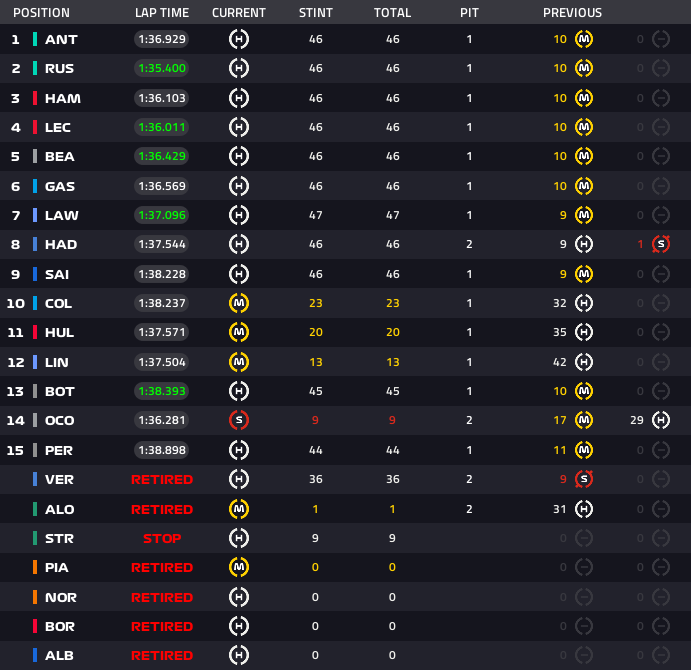
Task: Click the red team color bar beside HAM
Action: point(35,98)
